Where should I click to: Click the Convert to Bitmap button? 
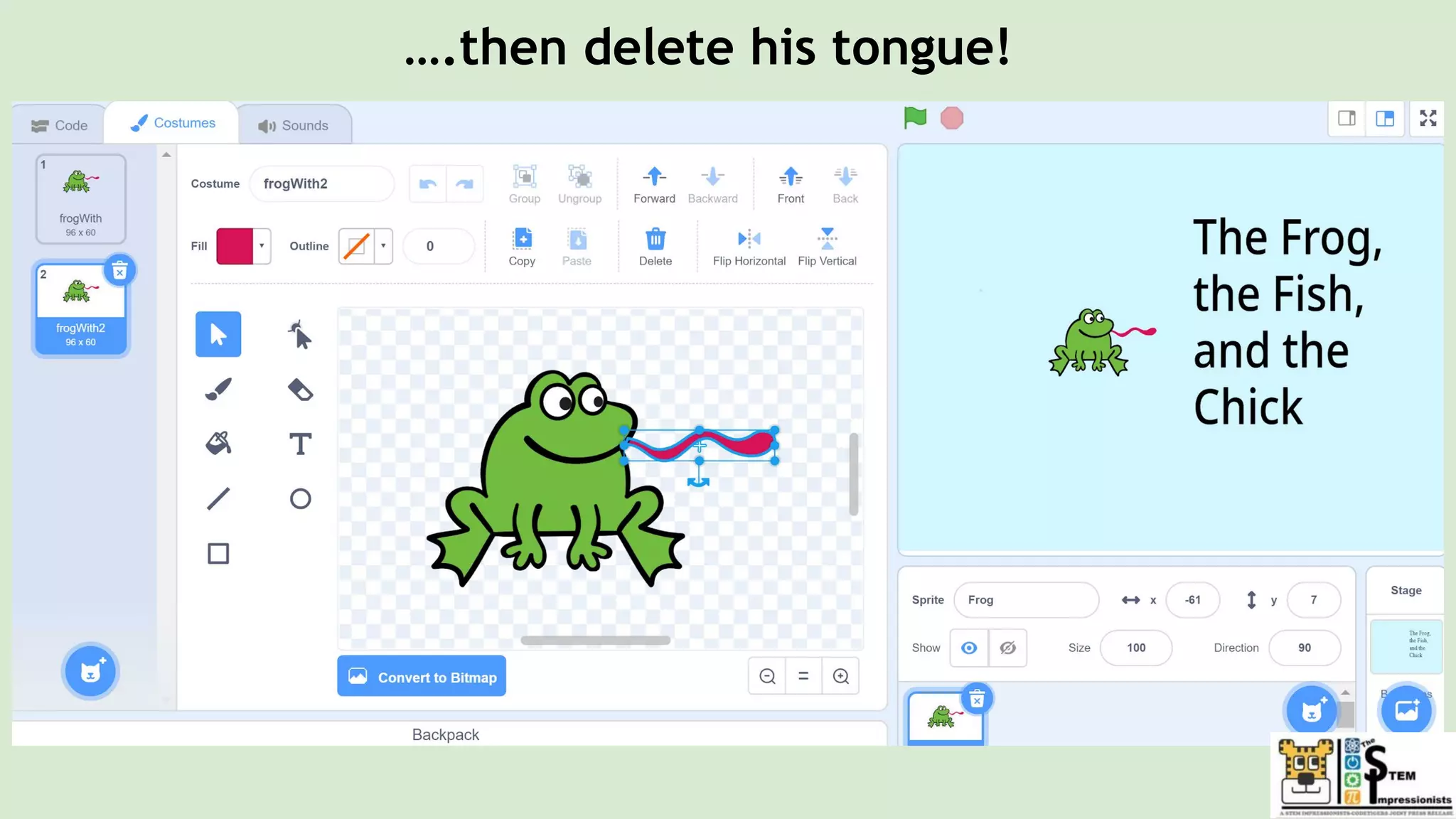pyautogui.click(x=422, y=676)
